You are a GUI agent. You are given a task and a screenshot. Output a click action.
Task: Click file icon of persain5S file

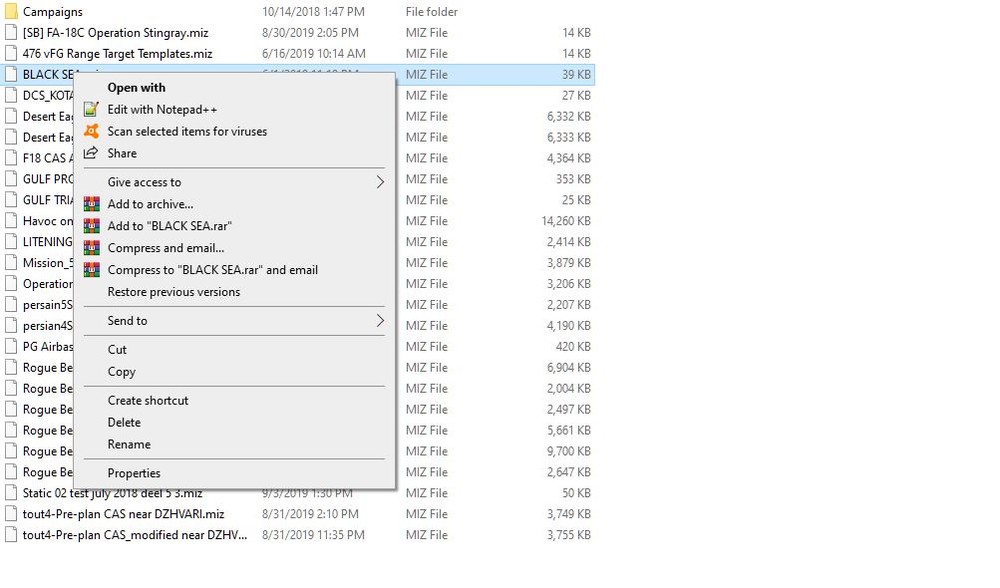(x=11, y=305)
